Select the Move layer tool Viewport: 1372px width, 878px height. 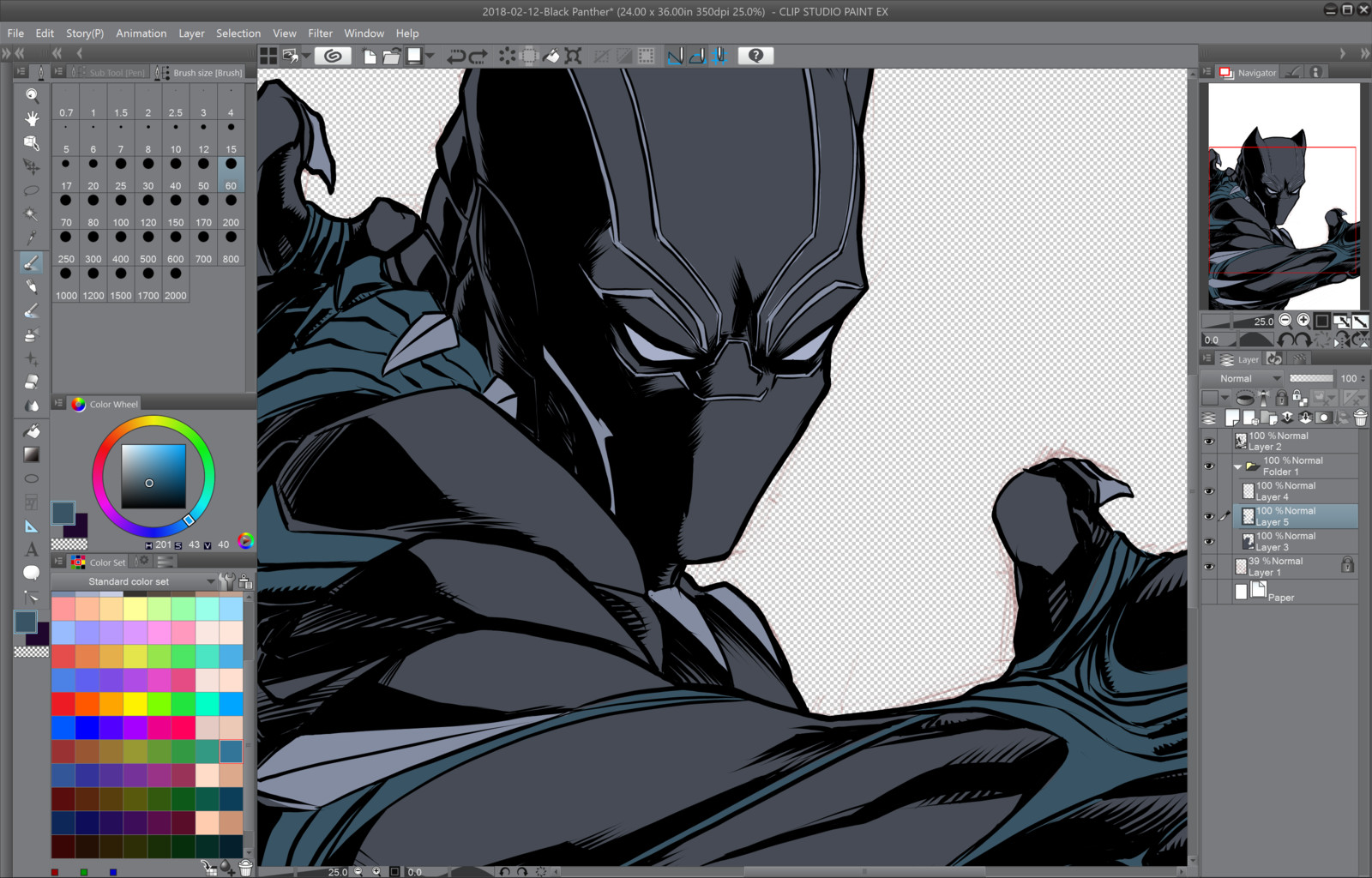pos(32,166)
